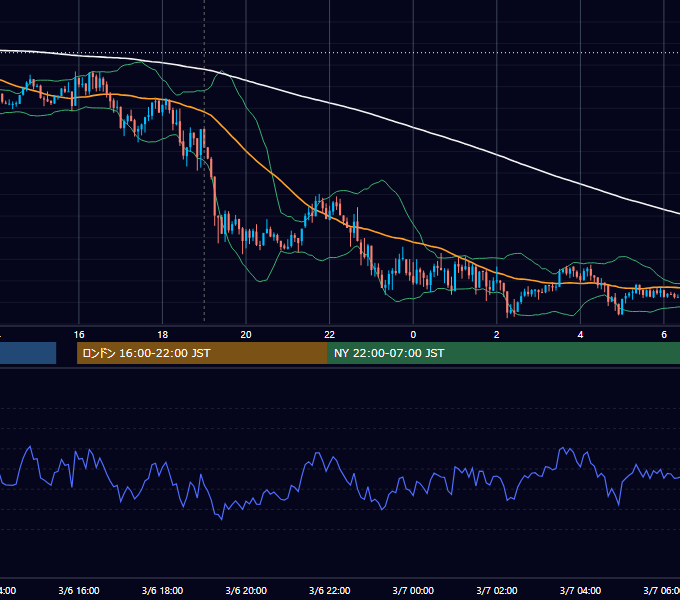The image size is (680, 600).
Task: Click the hour label 6 on the price chart axis
Action: (664, 334)
